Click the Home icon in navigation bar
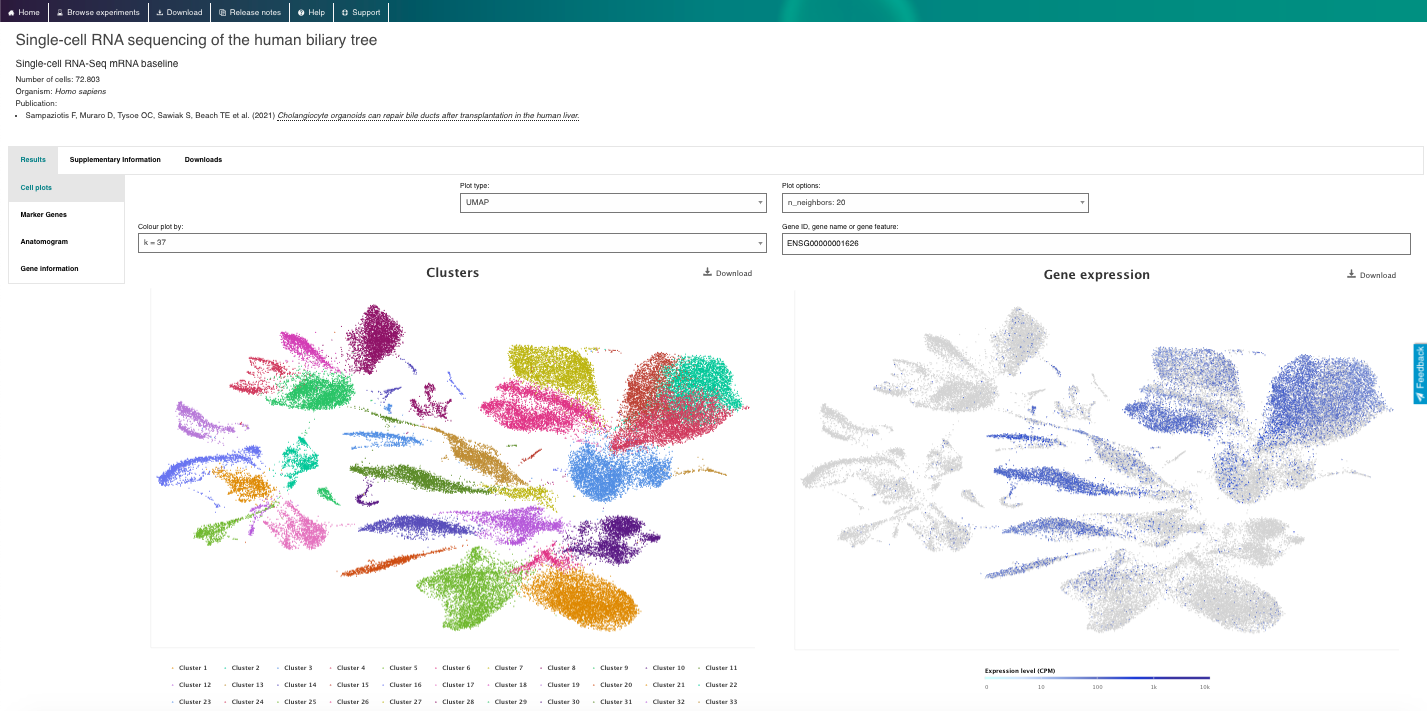Screen dimensions: 1427x711 (12, 12)
